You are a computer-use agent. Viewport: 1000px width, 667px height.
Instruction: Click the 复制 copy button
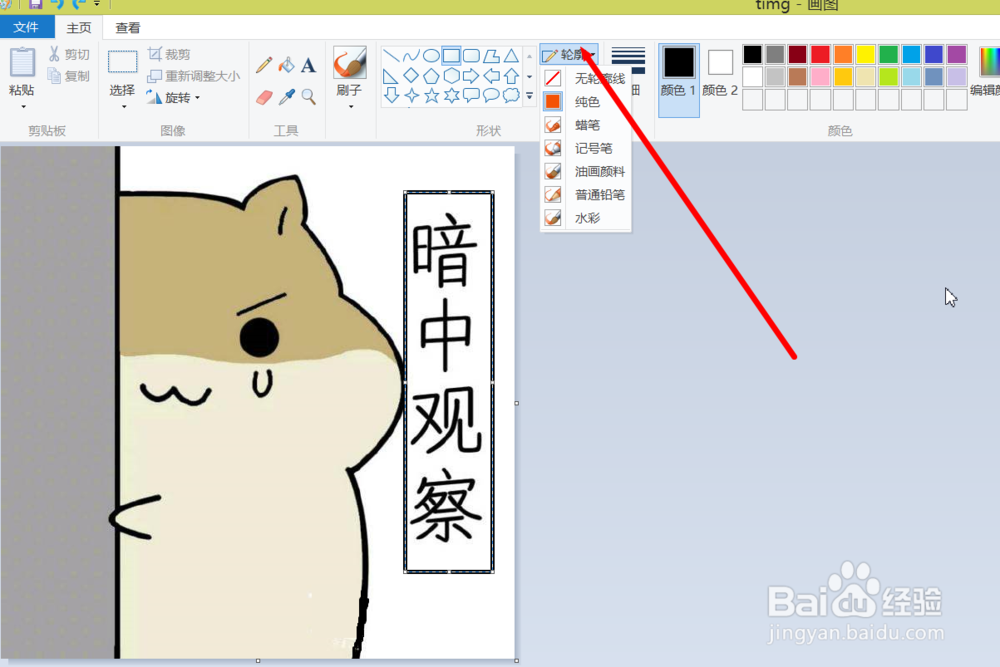pyautogui.click(x=69, y=76)
